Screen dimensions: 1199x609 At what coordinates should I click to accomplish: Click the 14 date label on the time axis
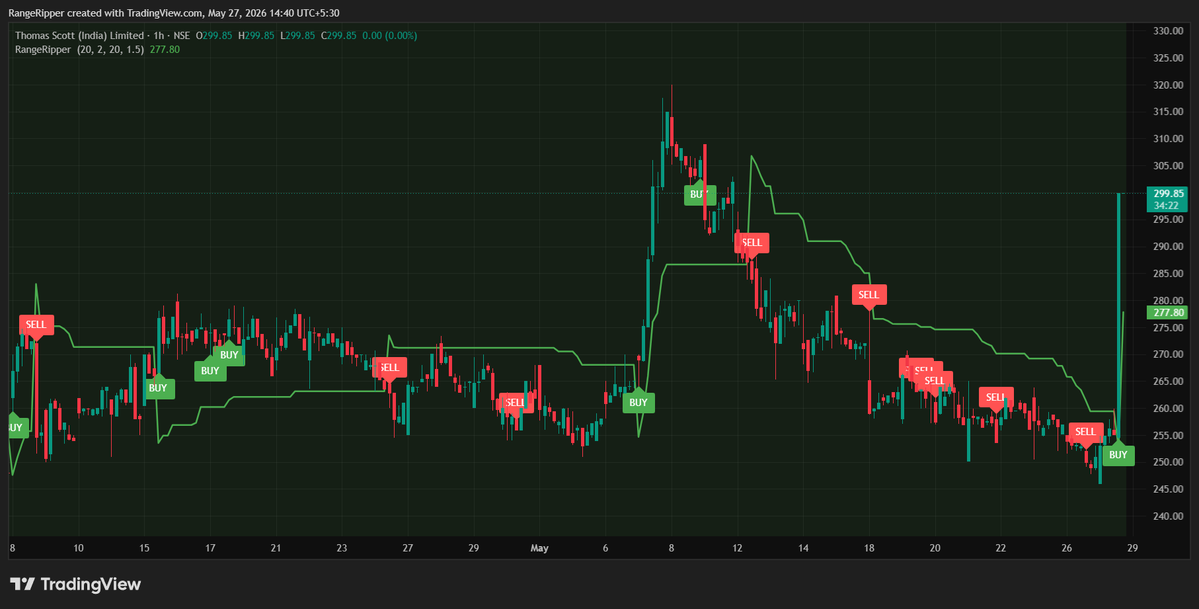[803, 548]
